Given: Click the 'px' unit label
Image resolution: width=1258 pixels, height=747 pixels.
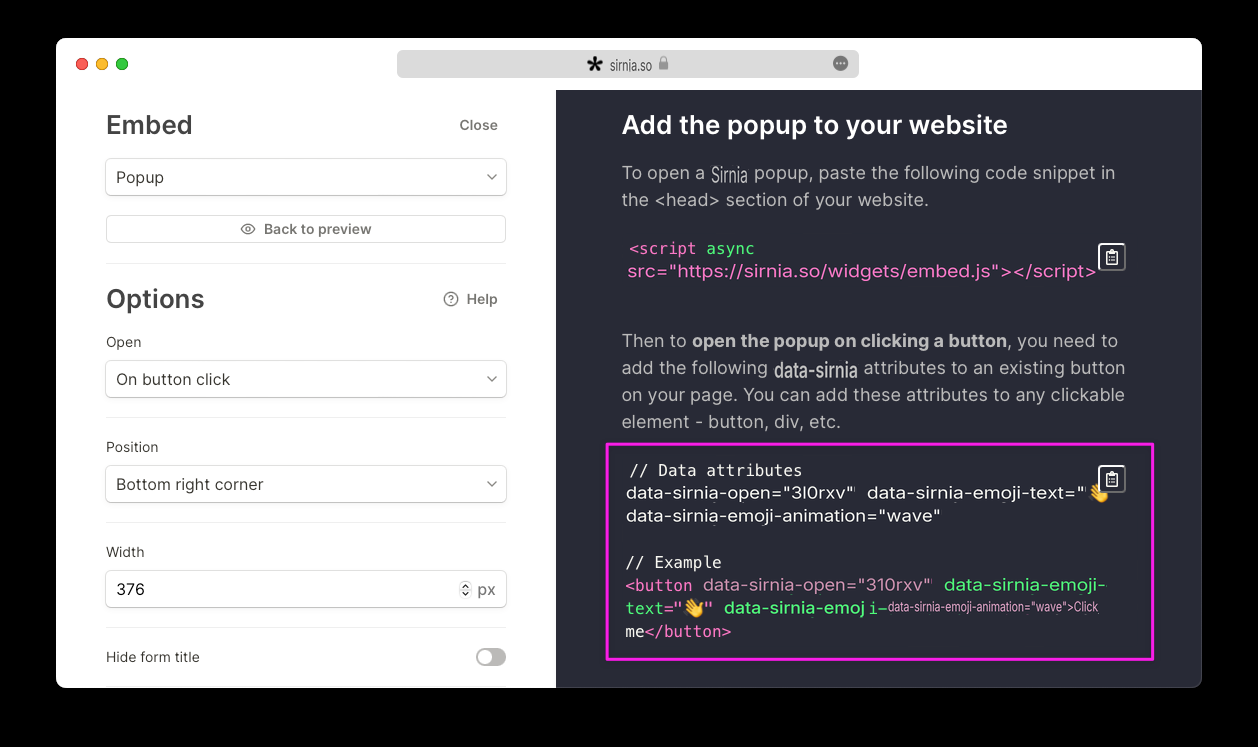Looking at the screenshot, I should coord(486,589).
